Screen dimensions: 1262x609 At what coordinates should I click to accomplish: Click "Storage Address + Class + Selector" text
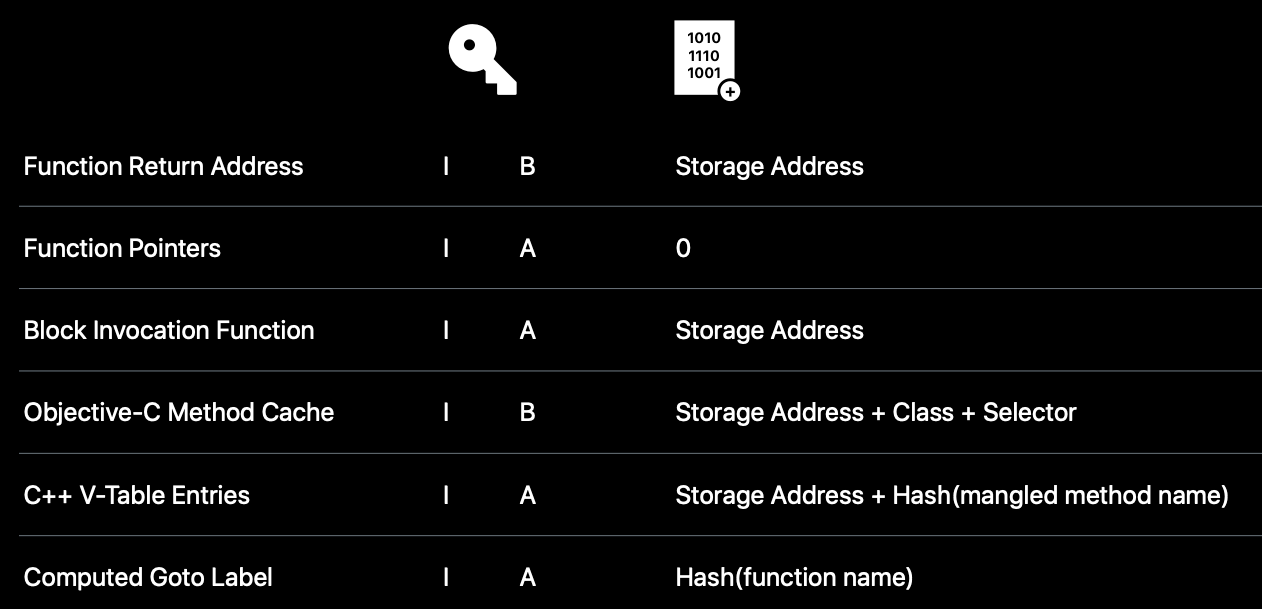[x=875, y=412]
